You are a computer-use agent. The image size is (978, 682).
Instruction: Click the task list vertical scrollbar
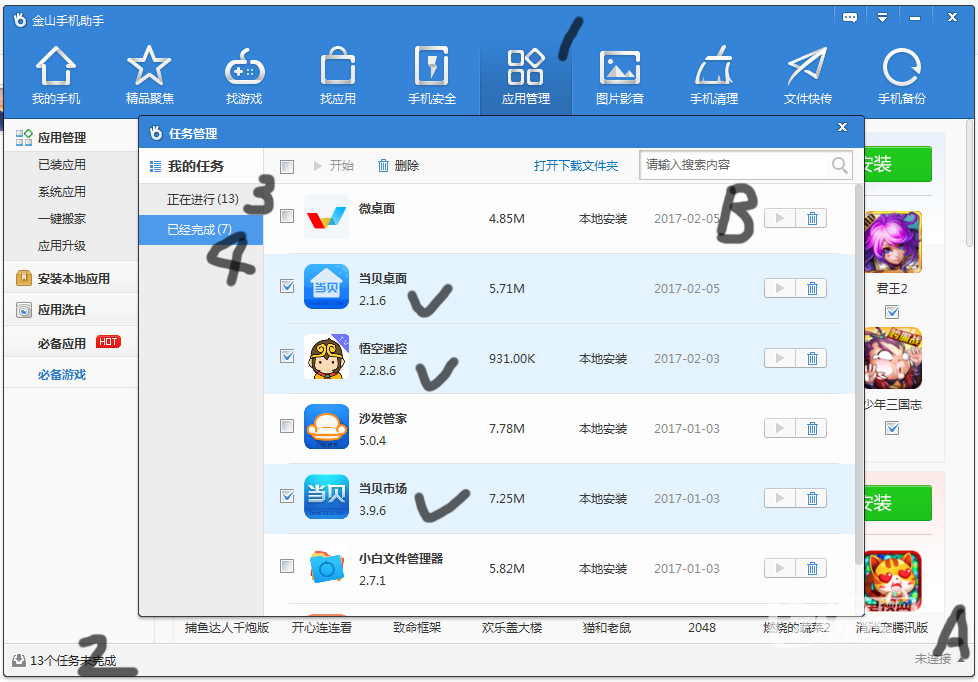point(859,374)
